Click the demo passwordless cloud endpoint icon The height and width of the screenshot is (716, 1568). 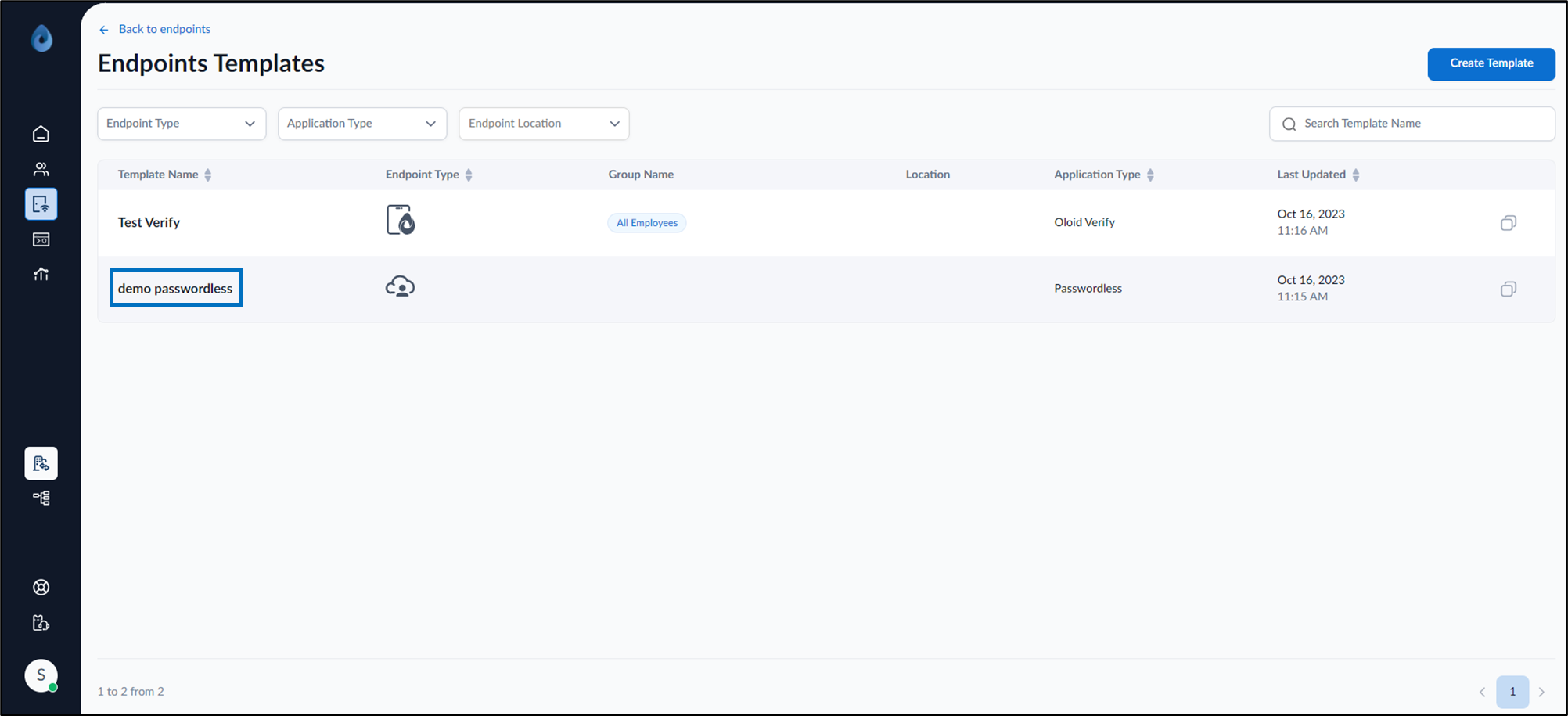point(400,286)
